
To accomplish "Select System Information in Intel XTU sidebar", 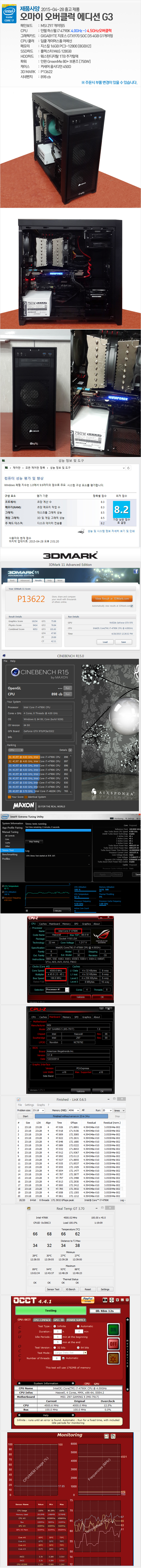I will (x=13, y=824).
